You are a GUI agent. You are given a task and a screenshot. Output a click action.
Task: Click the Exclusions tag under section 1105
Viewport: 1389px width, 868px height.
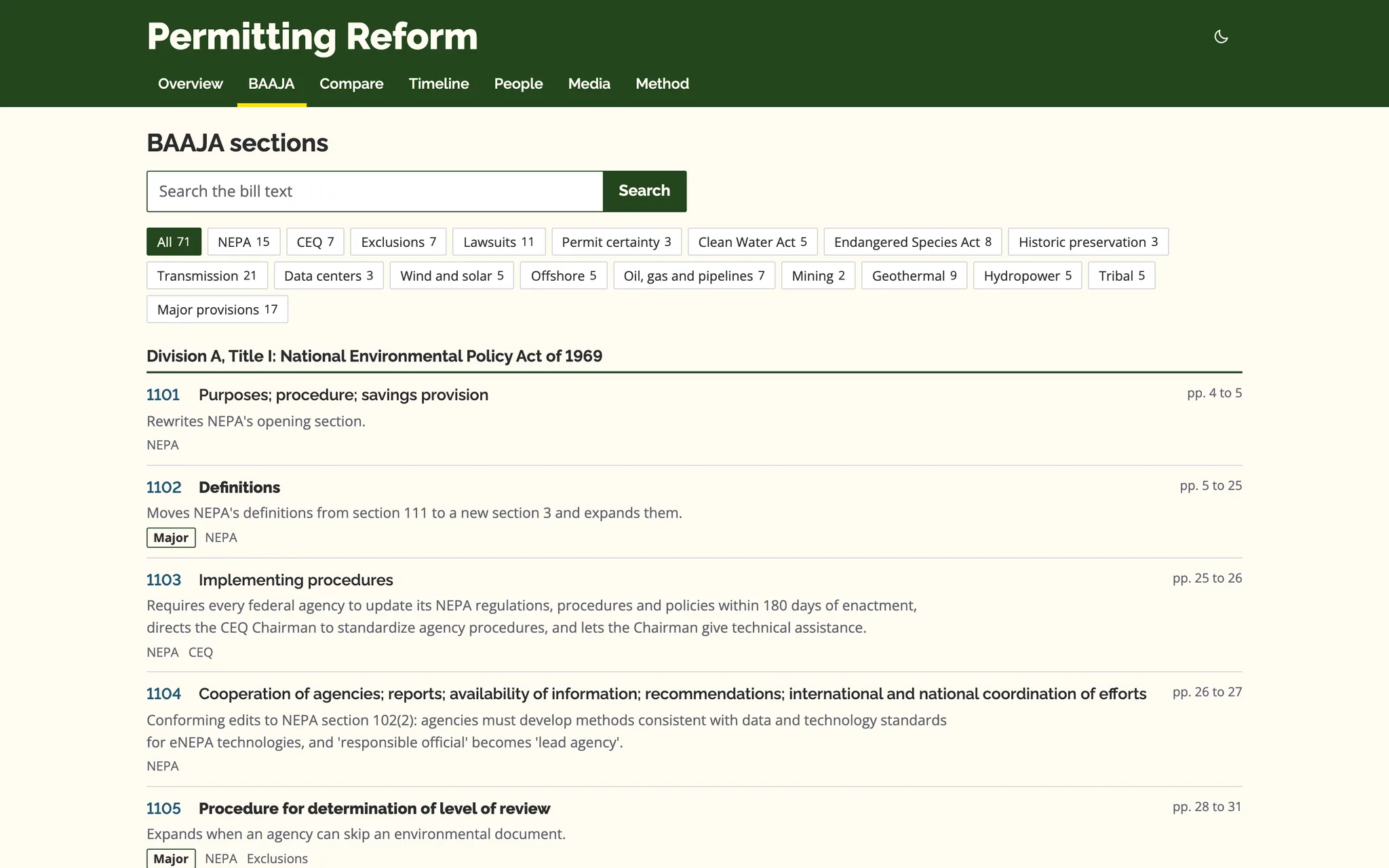[277, 859]
